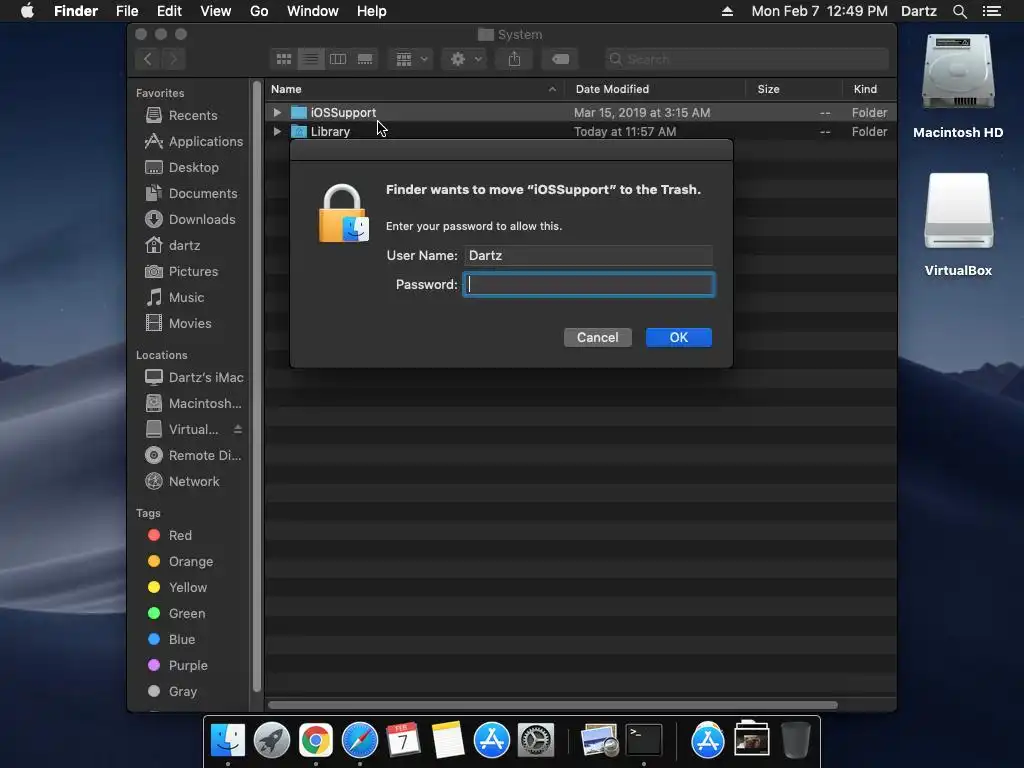1024x768 pixels.
Task: Cancel the move to Trash dialog
Action: (598, 338)
